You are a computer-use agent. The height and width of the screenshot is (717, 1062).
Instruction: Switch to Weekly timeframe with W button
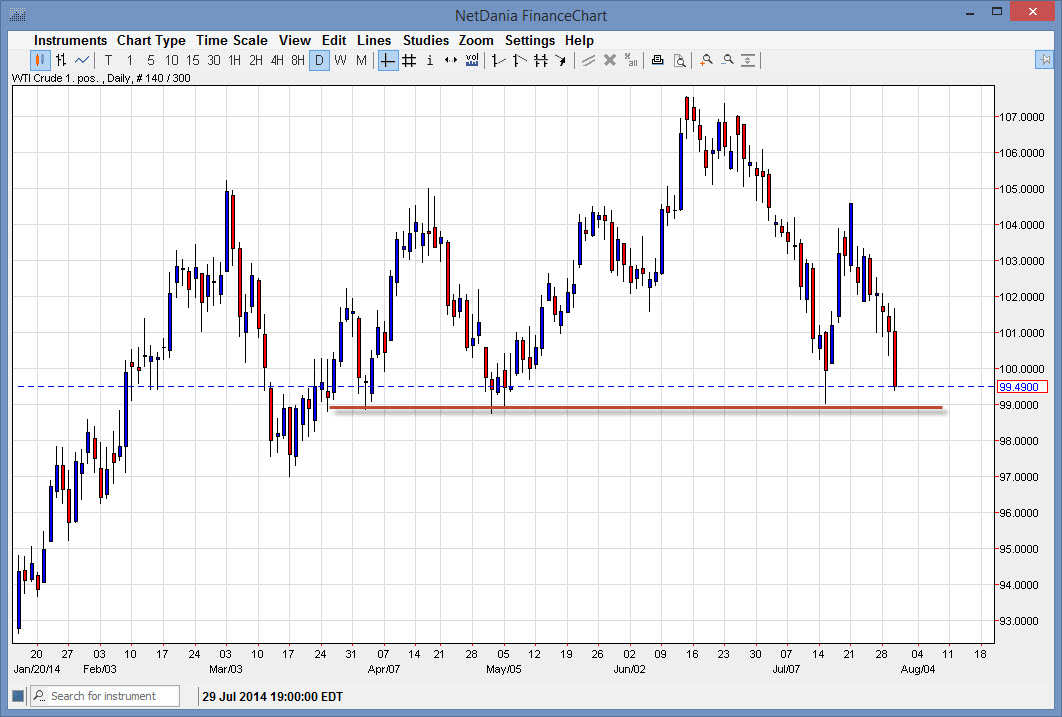coord(340,60)
